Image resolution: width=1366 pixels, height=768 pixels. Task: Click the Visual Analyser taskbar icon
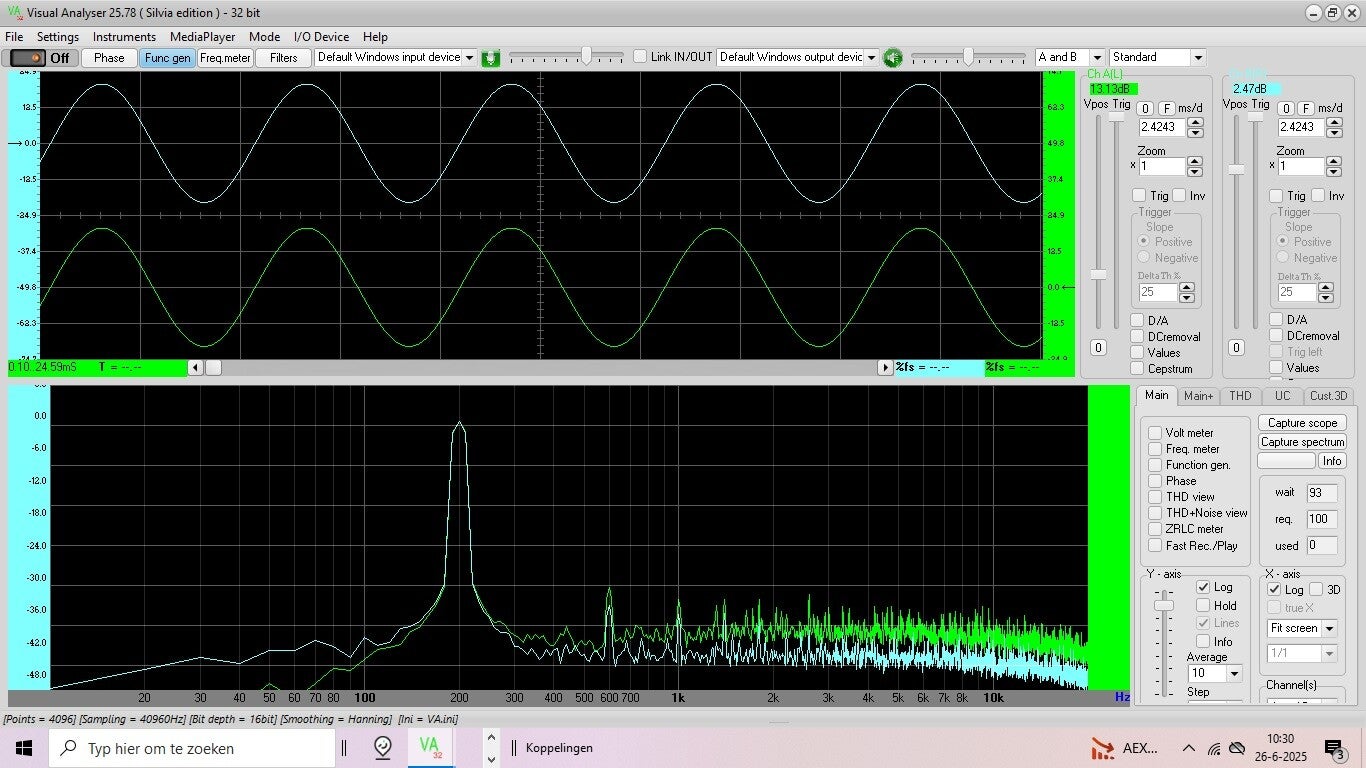[x=430, y=747]
